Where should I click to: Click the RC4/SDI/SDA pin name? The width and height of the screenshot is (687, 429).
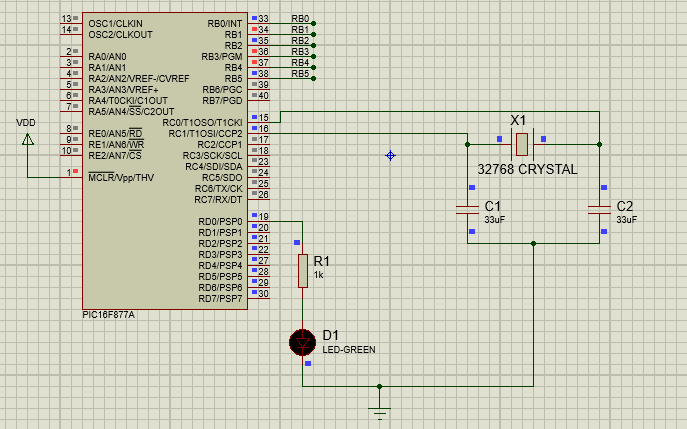(214, 167)
